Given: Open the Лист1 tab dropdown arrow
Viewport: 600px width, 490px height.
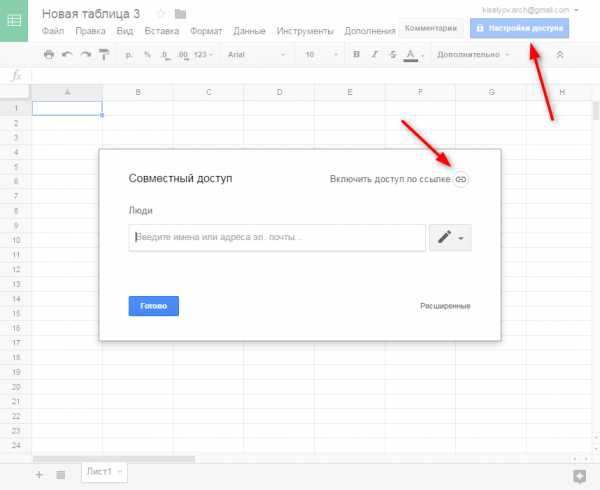Looking at the screenshot, I should pos(120,472).
